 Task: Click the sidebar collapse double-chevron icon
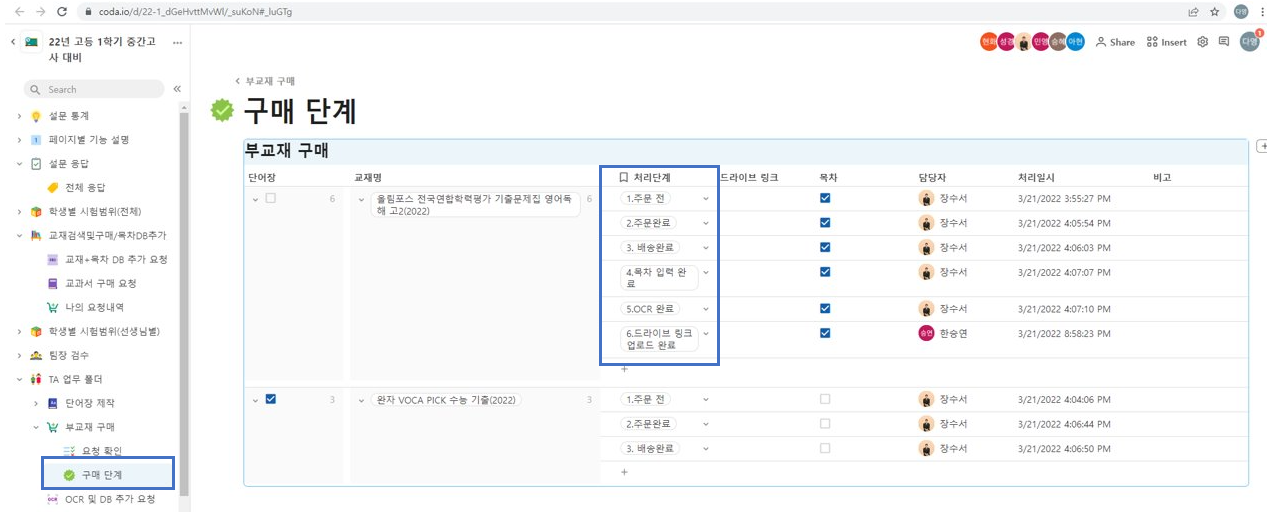coord(177,89)
